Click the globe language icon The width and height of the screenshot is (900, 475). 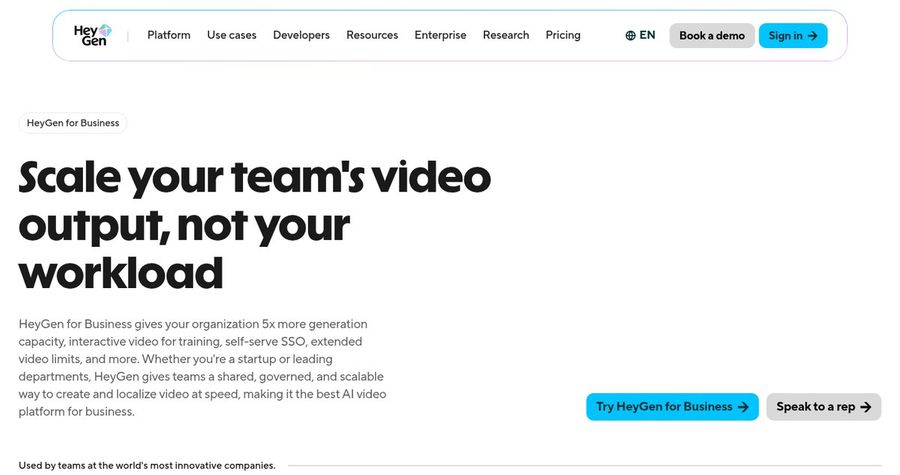click(x=630, y=36)
